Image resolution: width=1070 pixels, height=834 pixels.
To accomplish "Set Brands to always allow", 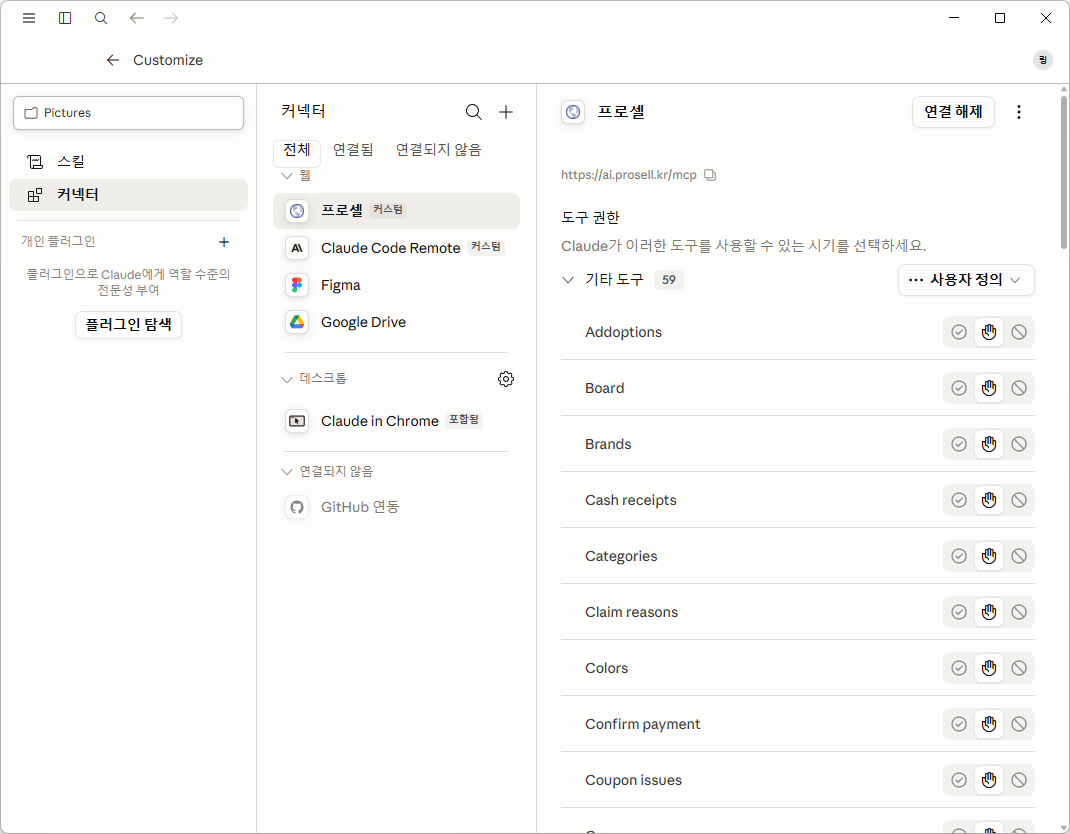I will pyautogui.click(x=959, y=444).
